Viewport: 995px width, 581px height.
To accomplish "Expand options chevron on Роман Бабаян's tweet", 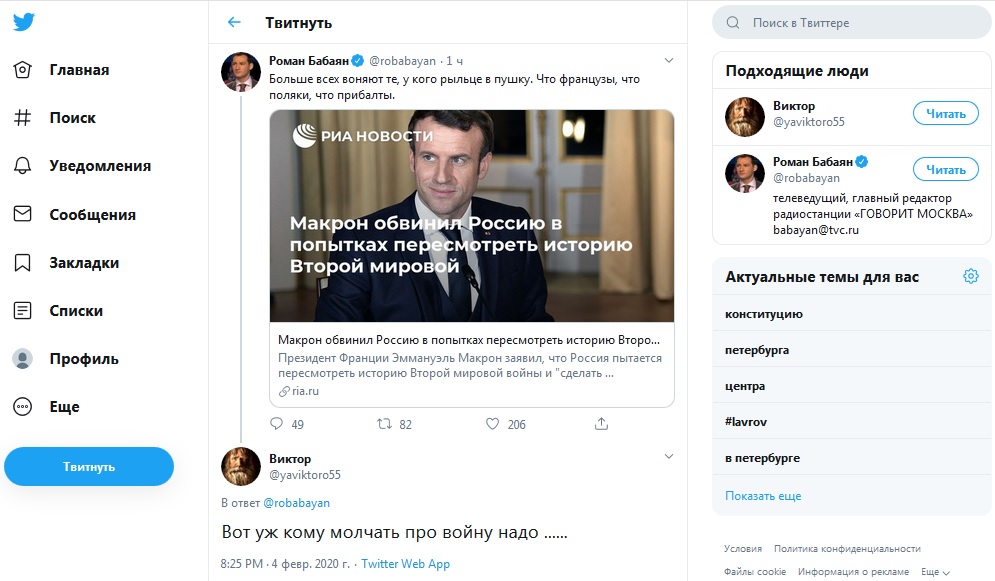I will 669,61.
